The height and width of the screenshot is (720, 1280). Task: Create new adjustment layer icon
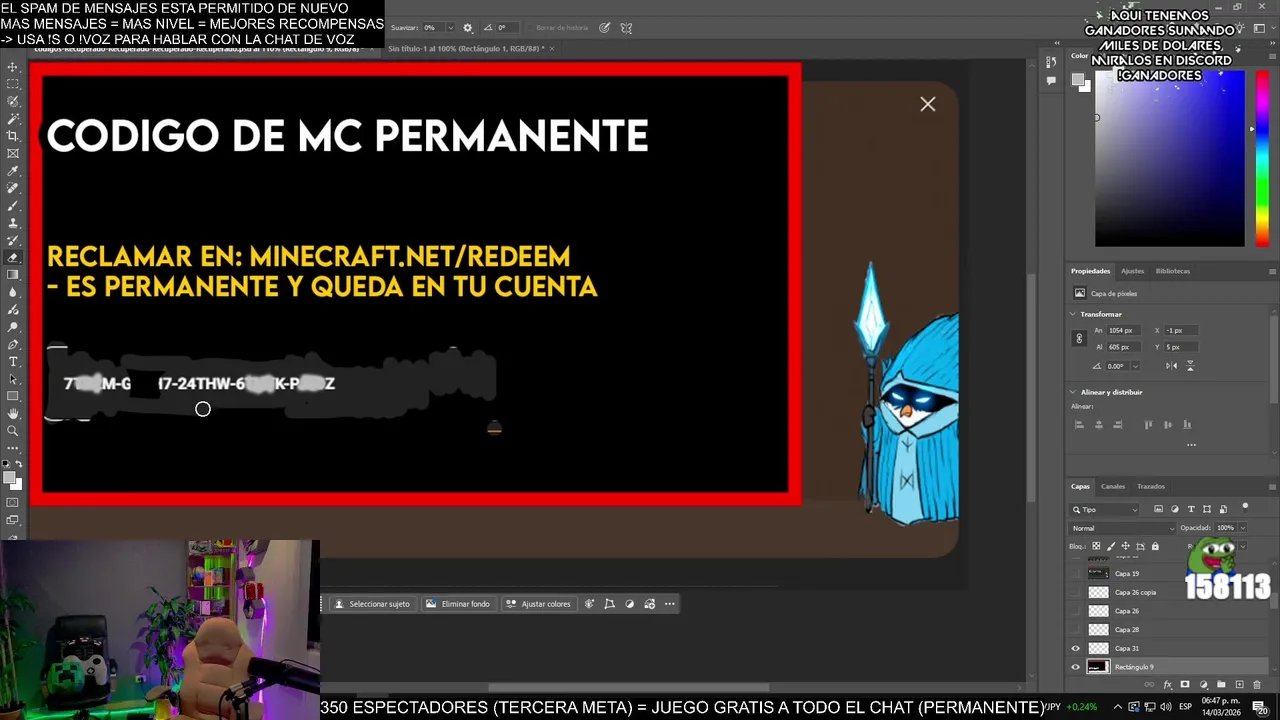tap(1203, 685)
